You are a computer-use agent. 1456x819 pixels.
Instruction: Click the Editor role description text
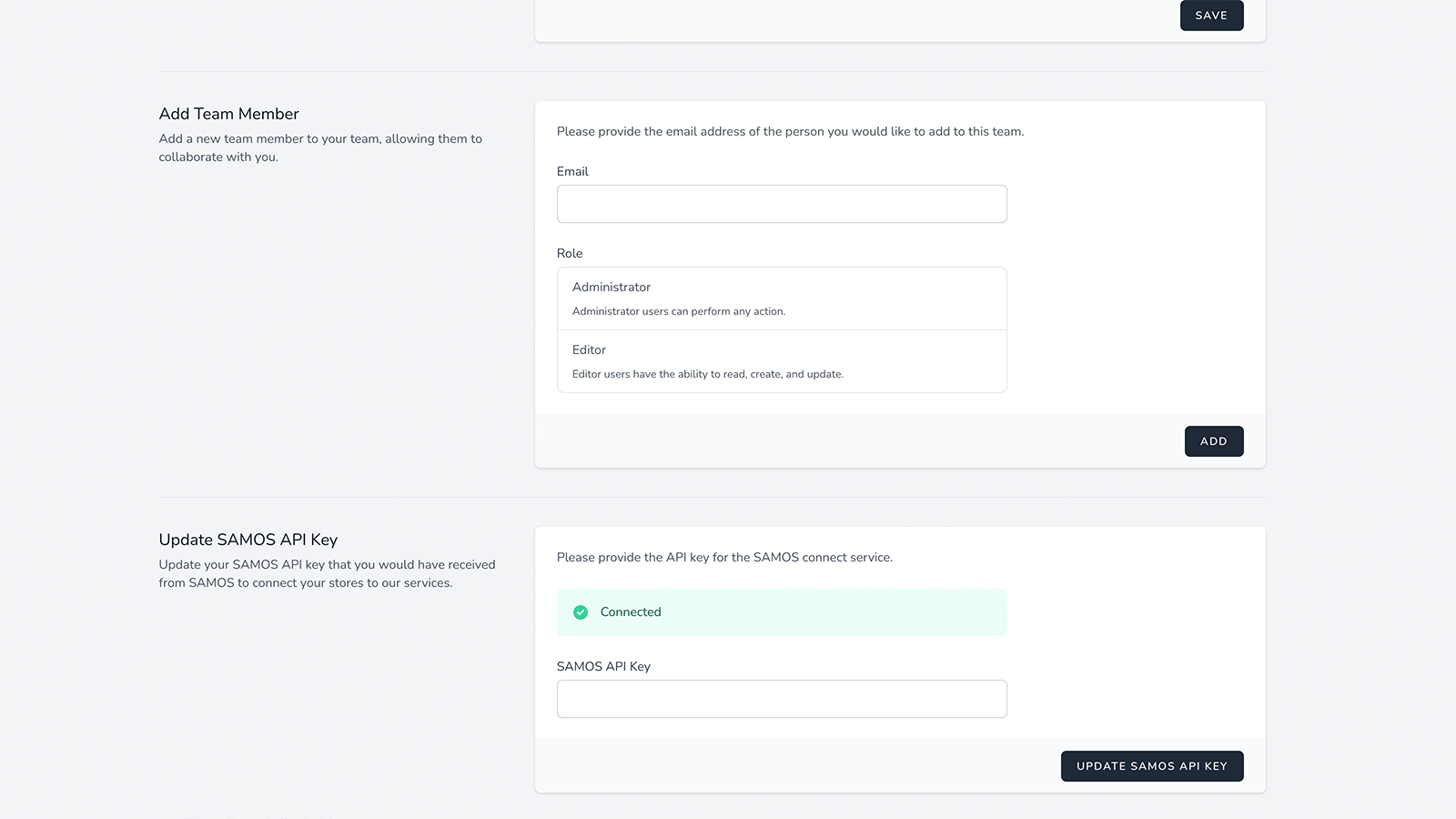point(707,373)
